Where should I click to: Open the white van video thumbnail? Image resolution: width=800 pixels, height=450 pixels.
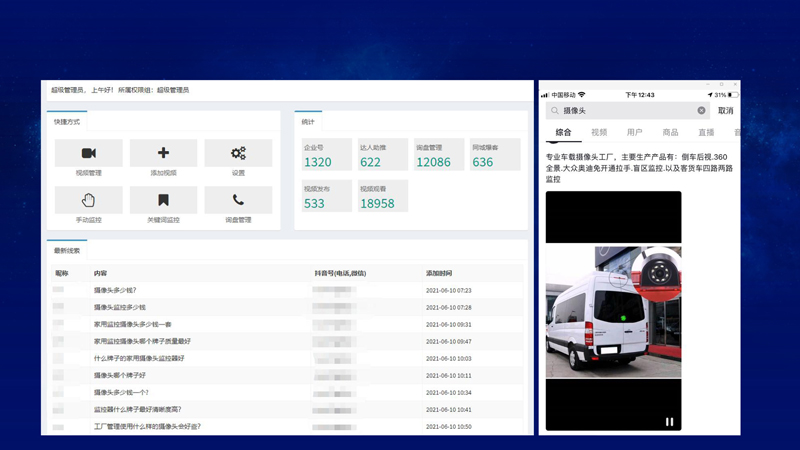pos(613,311)
